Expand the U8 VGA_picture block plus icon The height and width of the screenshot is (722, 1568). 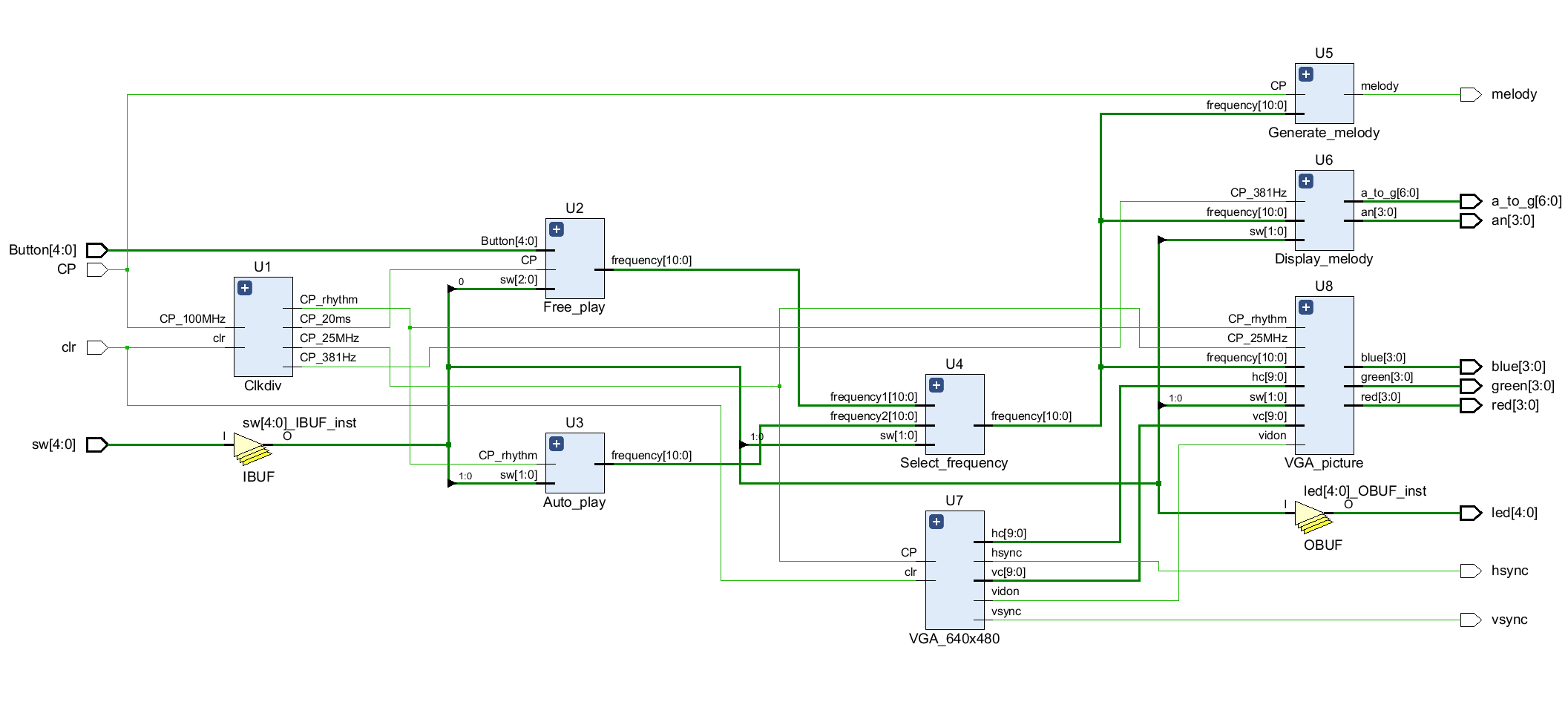click(1305, 307)
